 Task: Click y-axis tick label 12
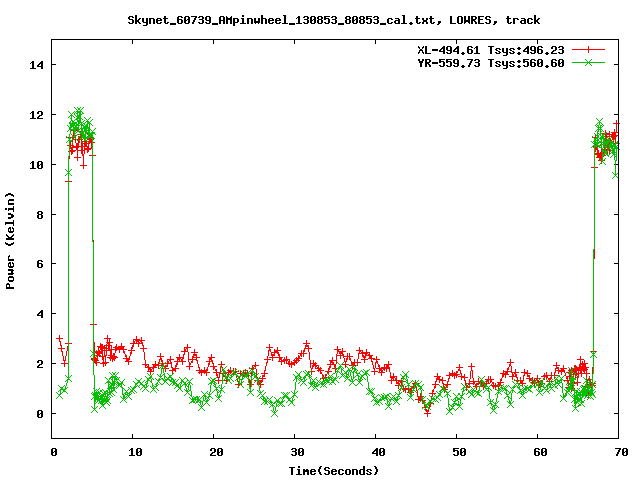pos(37,115)
